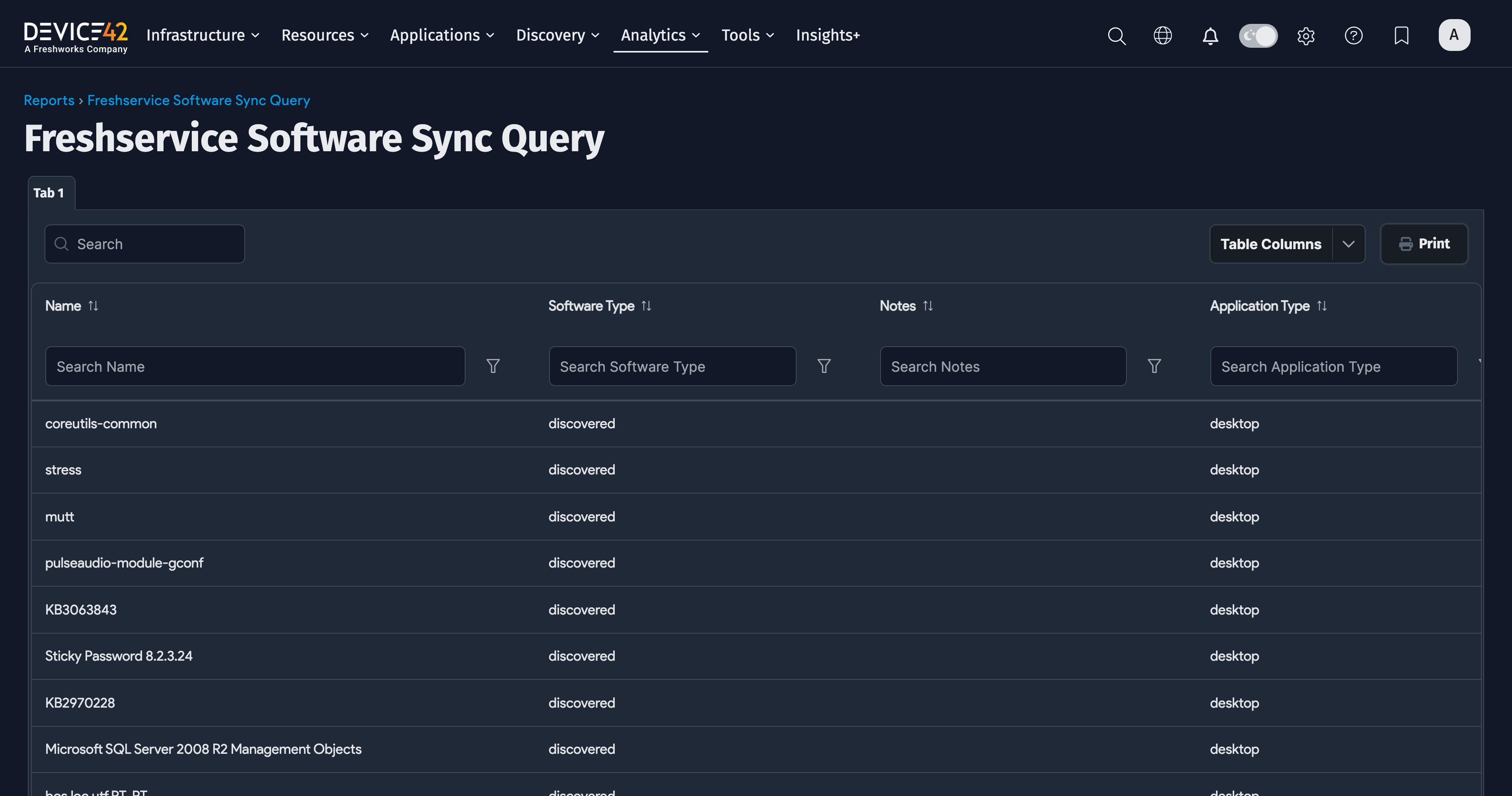Focus the main Search field
Image resolution: width=1512 pixels, height=796 pixels.
pyautogui.click(x=144, y=244)
